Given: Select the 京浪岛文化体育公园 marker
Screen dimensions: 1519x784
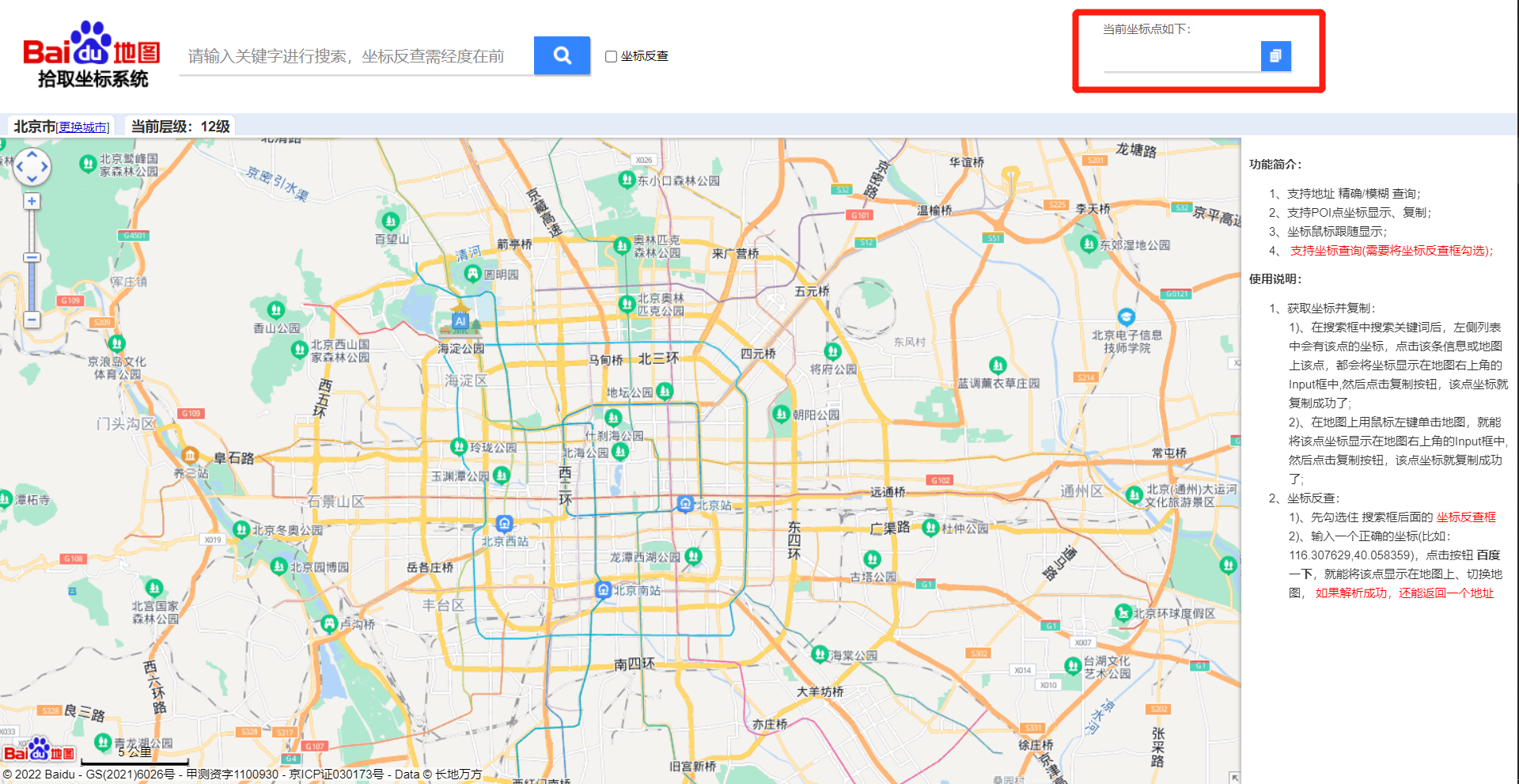Looking at the screenshot, I should click(x=116, y=344).
